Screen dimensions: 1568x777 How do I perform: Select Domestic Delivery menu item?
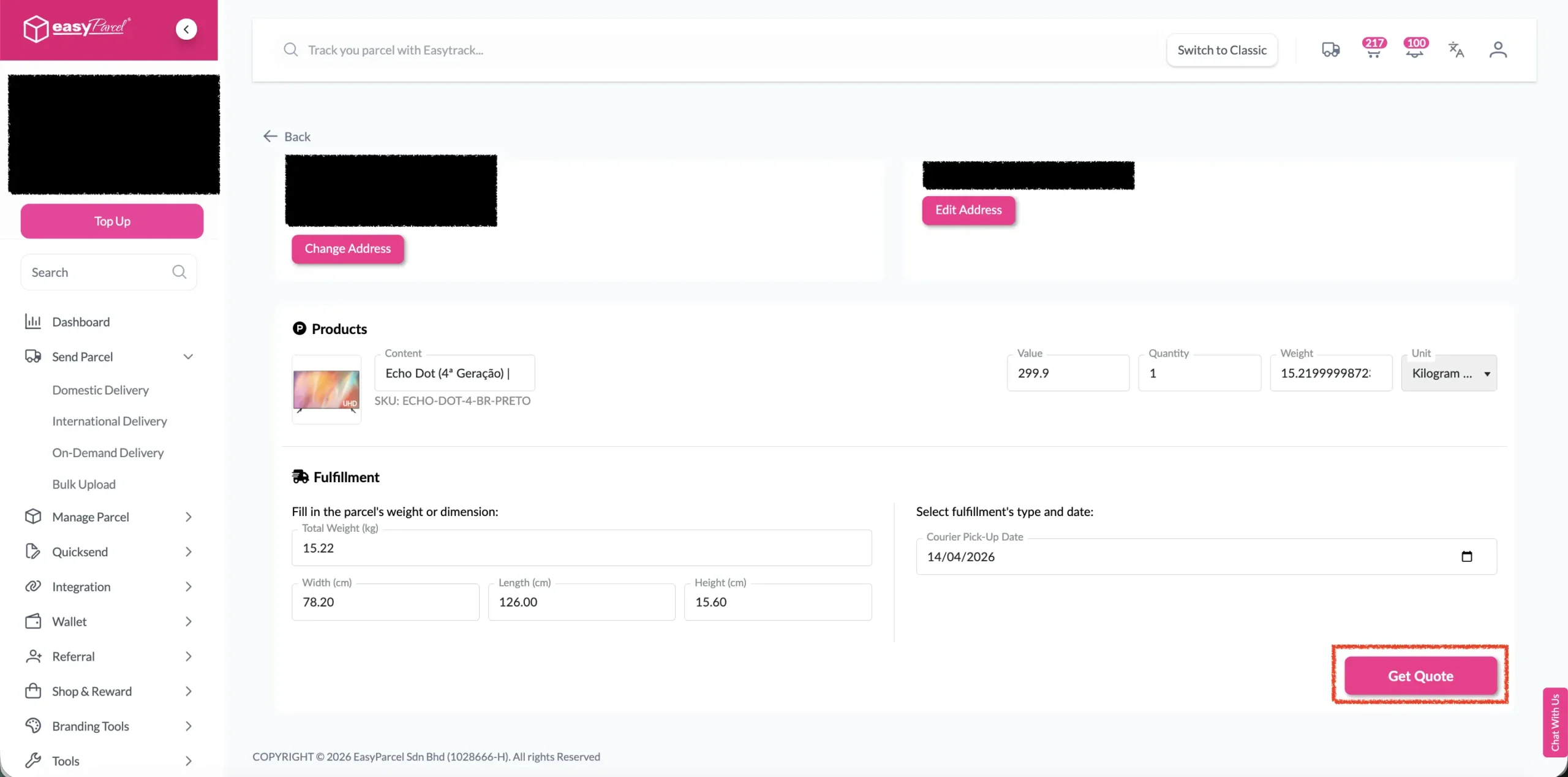[x=100, y=390]
